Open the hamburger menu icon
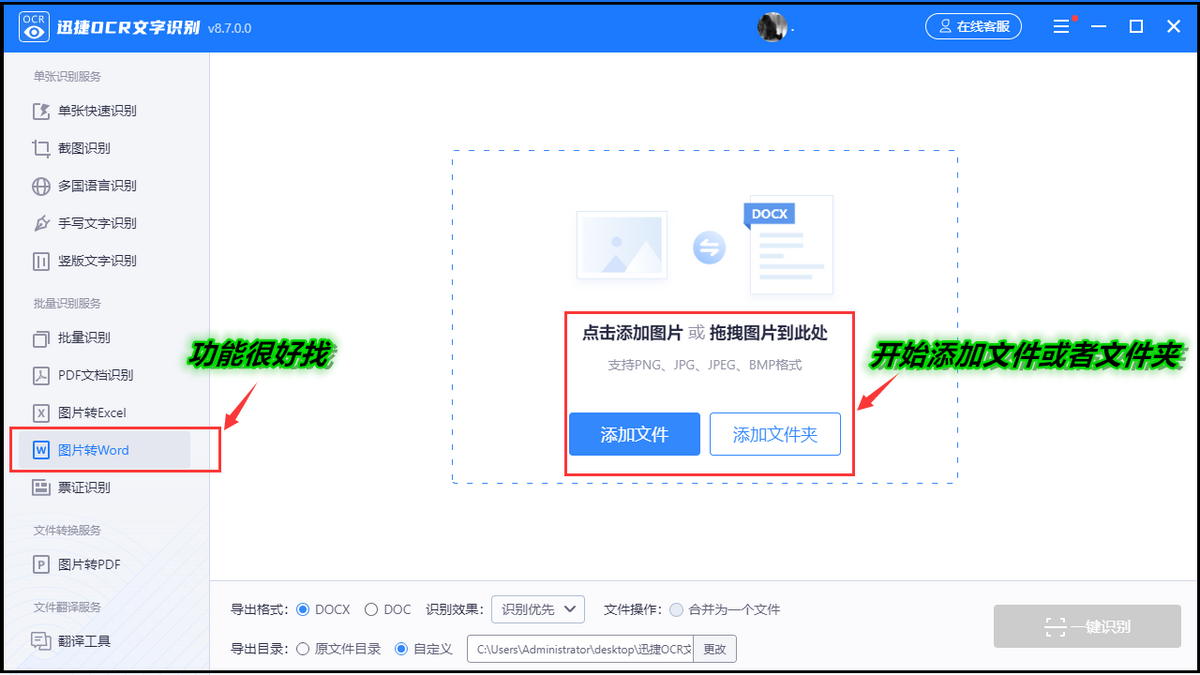 tap(1062, 27)
